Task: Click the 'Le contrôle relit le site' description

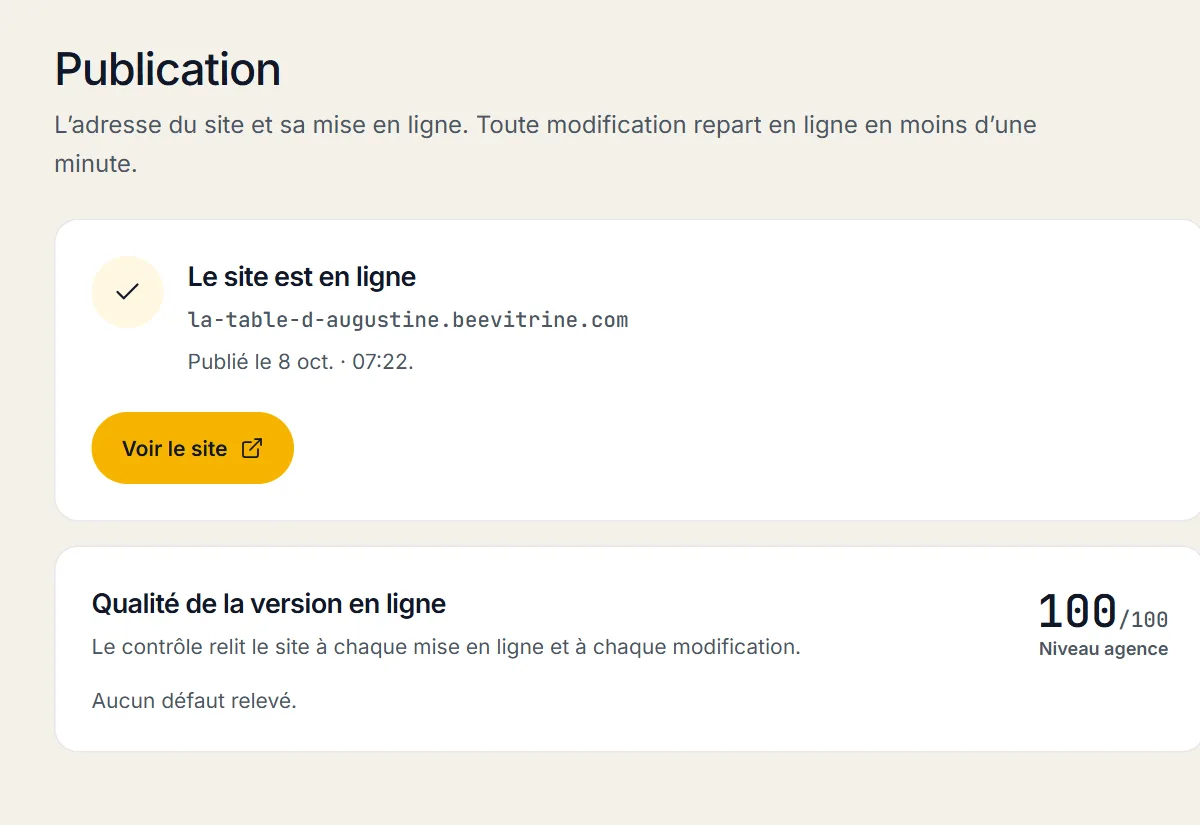Action: [x=446, y=647]
